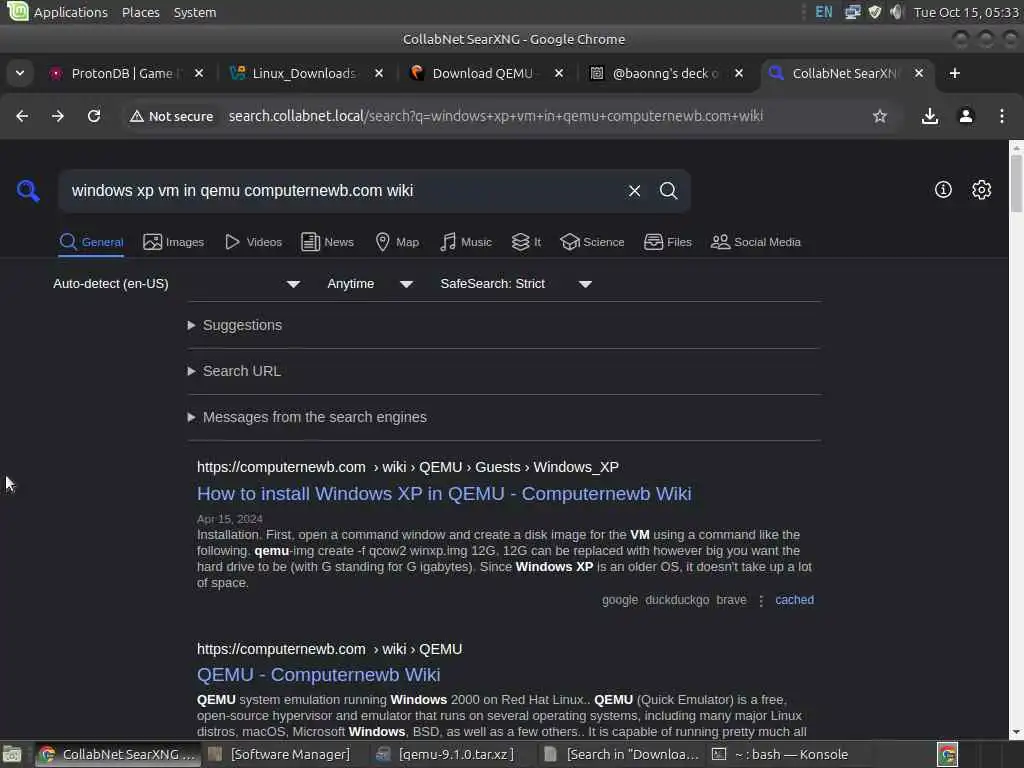This screenshot has width=1024, height=768.
Task: Switch to the Search in Downloads taskbar window
Action: pyautogui.click(x=621, y=755)
